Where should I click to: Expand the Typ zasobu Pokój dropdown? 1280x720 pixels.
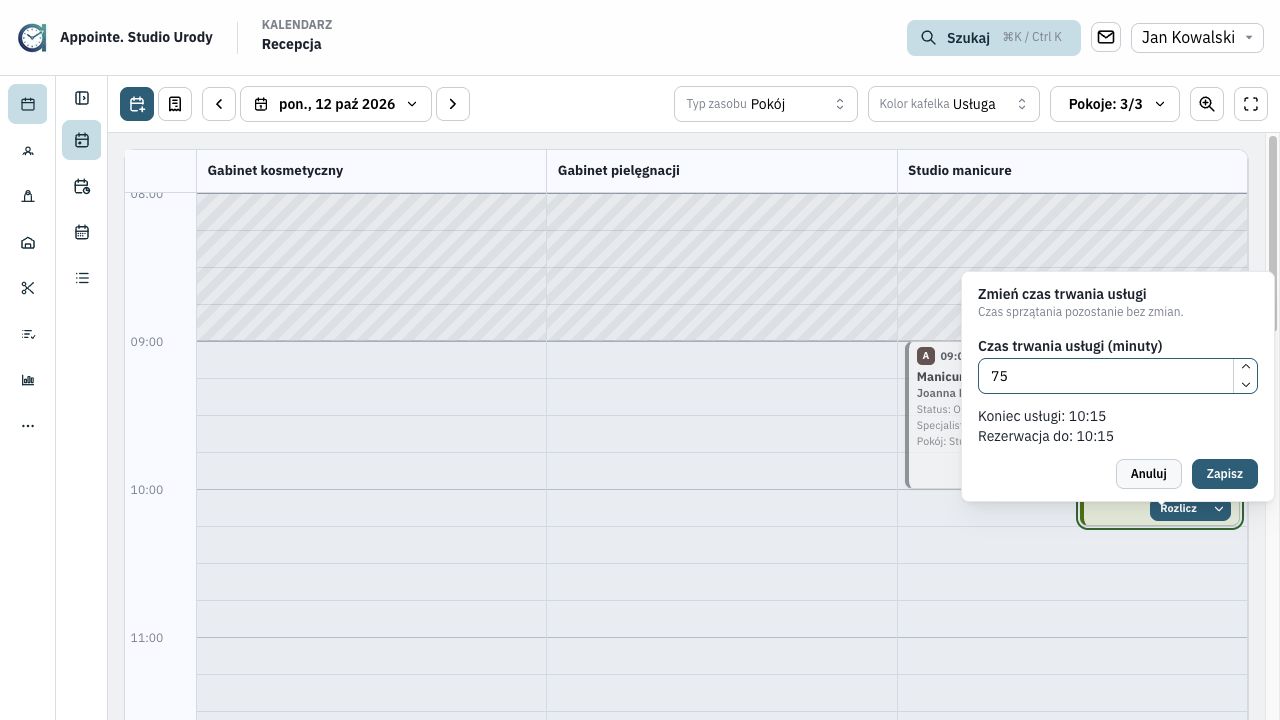coord(766,104)
